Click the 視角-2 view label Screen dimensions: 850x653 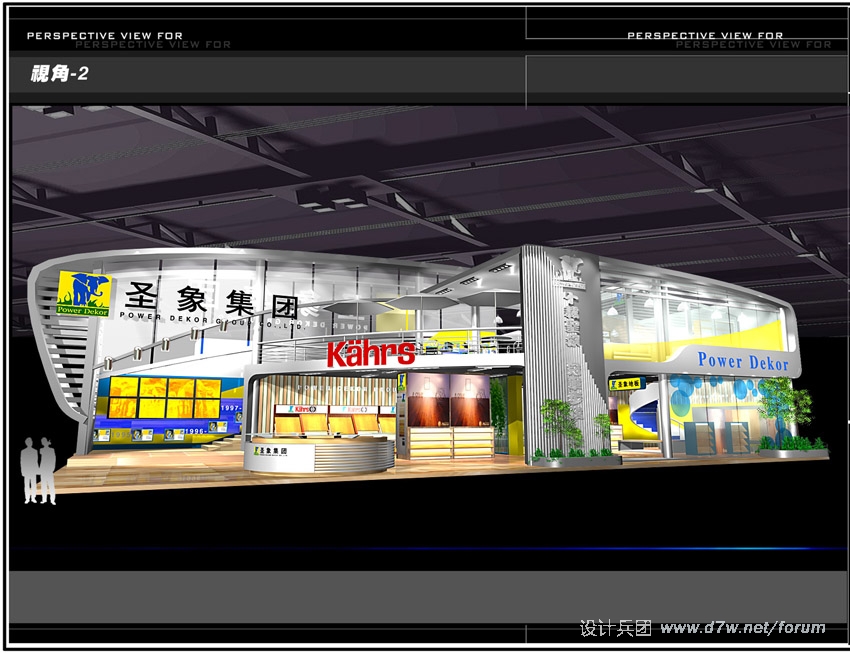59,73
